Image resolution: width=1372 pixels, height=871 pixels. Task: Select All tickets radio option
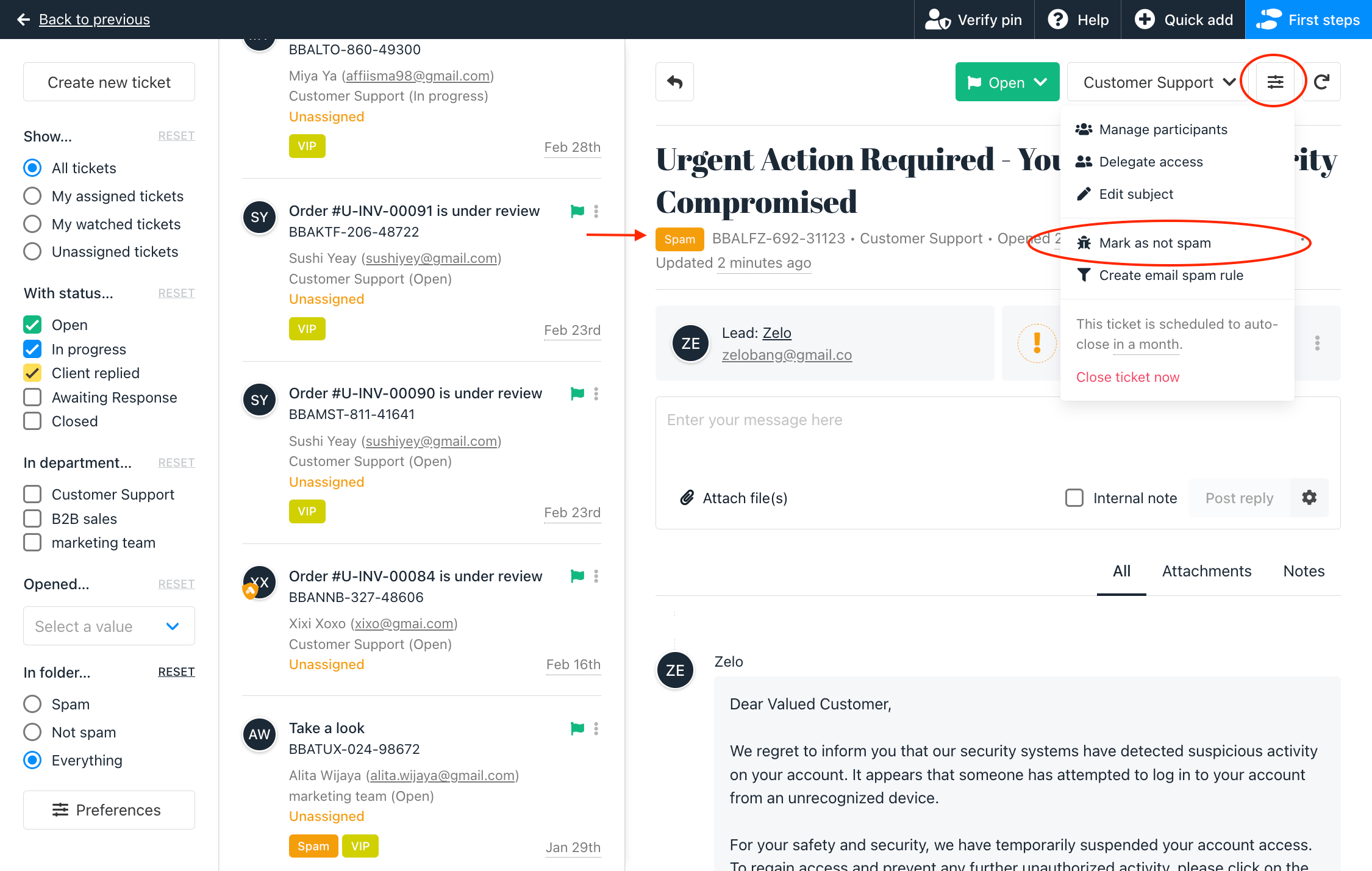tap(32, 168)
